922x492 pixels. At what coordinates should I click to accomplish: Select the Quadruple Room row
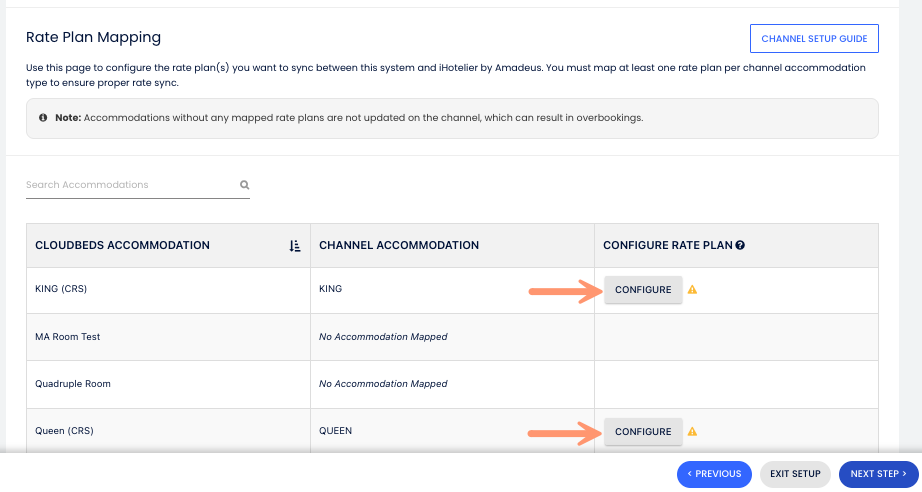pos(73,384)
